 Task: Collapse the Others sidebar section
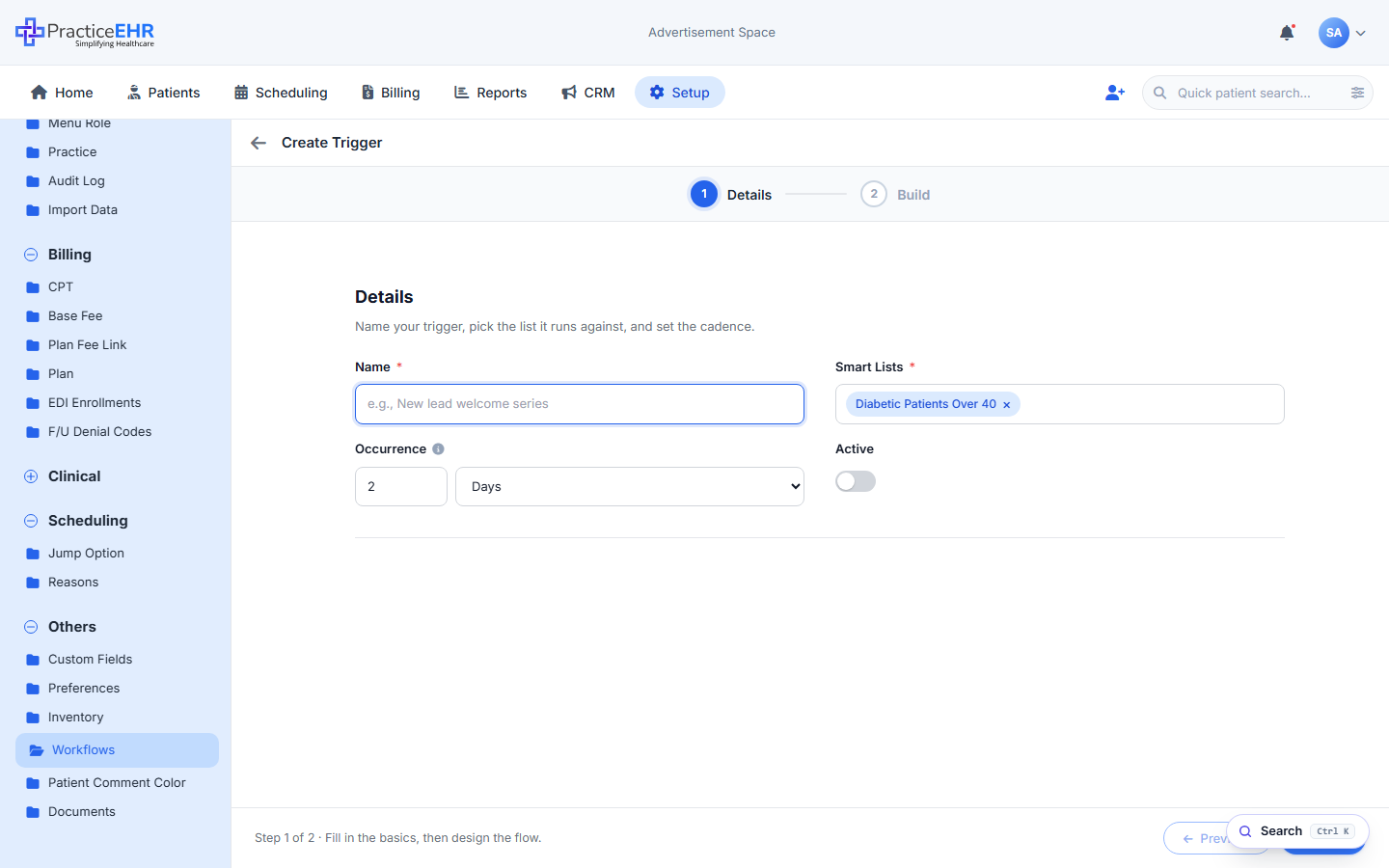pos(31,627)
